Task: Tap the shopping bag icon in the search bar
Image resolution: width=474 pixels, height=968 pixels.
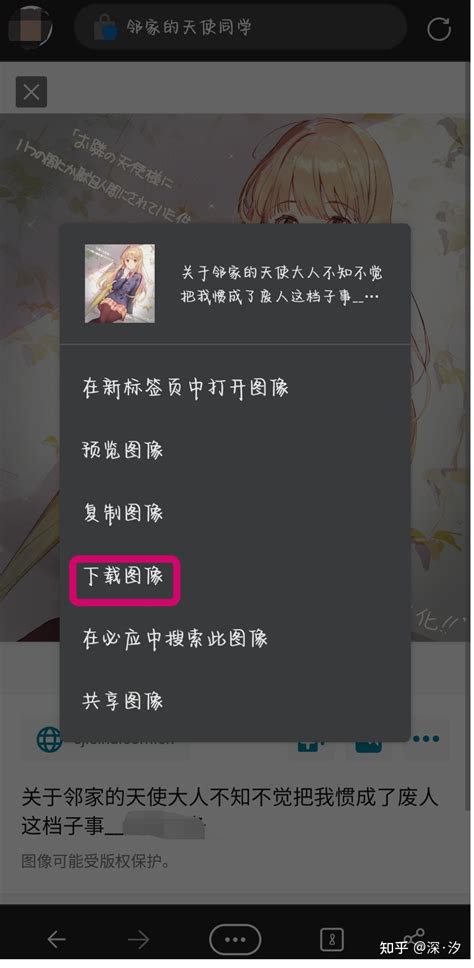Action: pos(105,28)
